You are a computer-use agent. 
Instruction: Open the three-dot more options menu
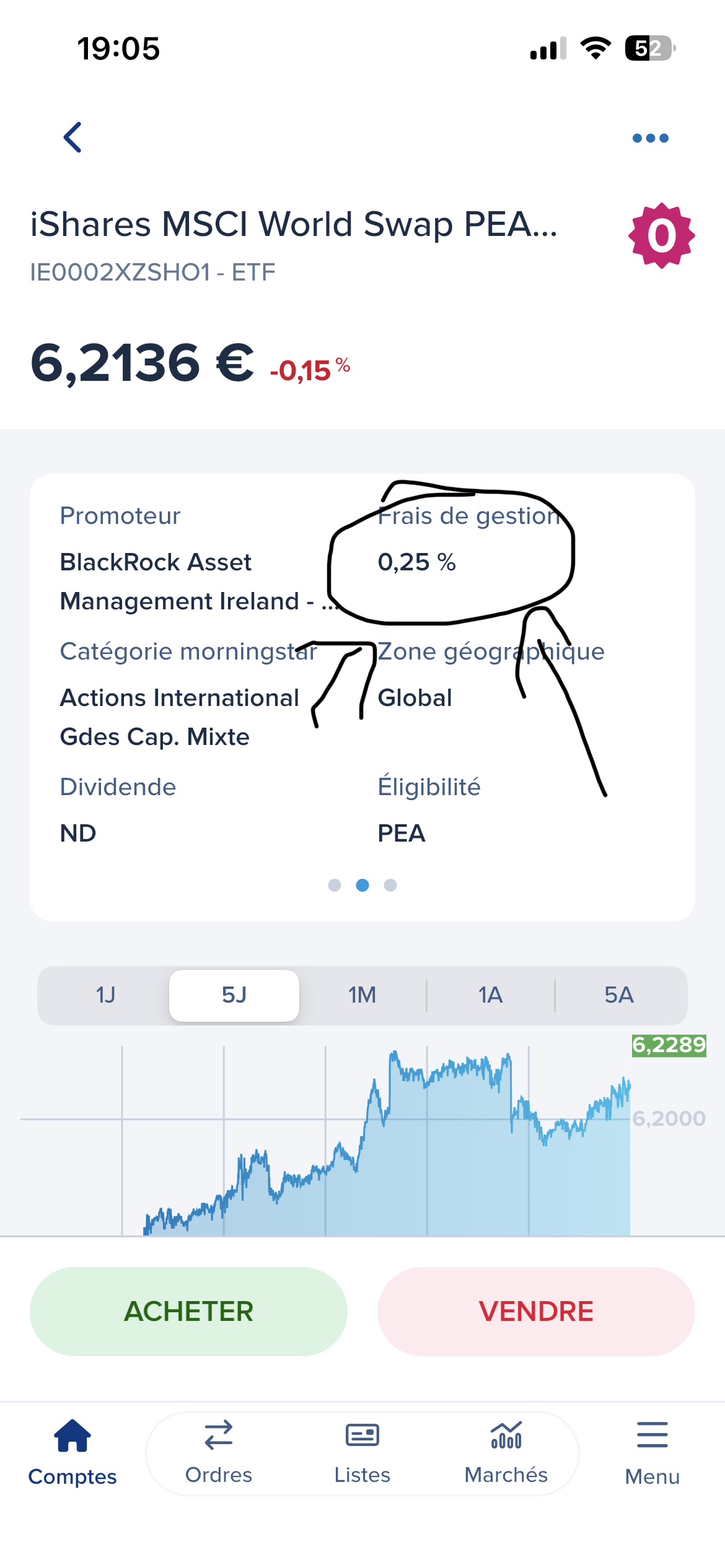[650, 138]
